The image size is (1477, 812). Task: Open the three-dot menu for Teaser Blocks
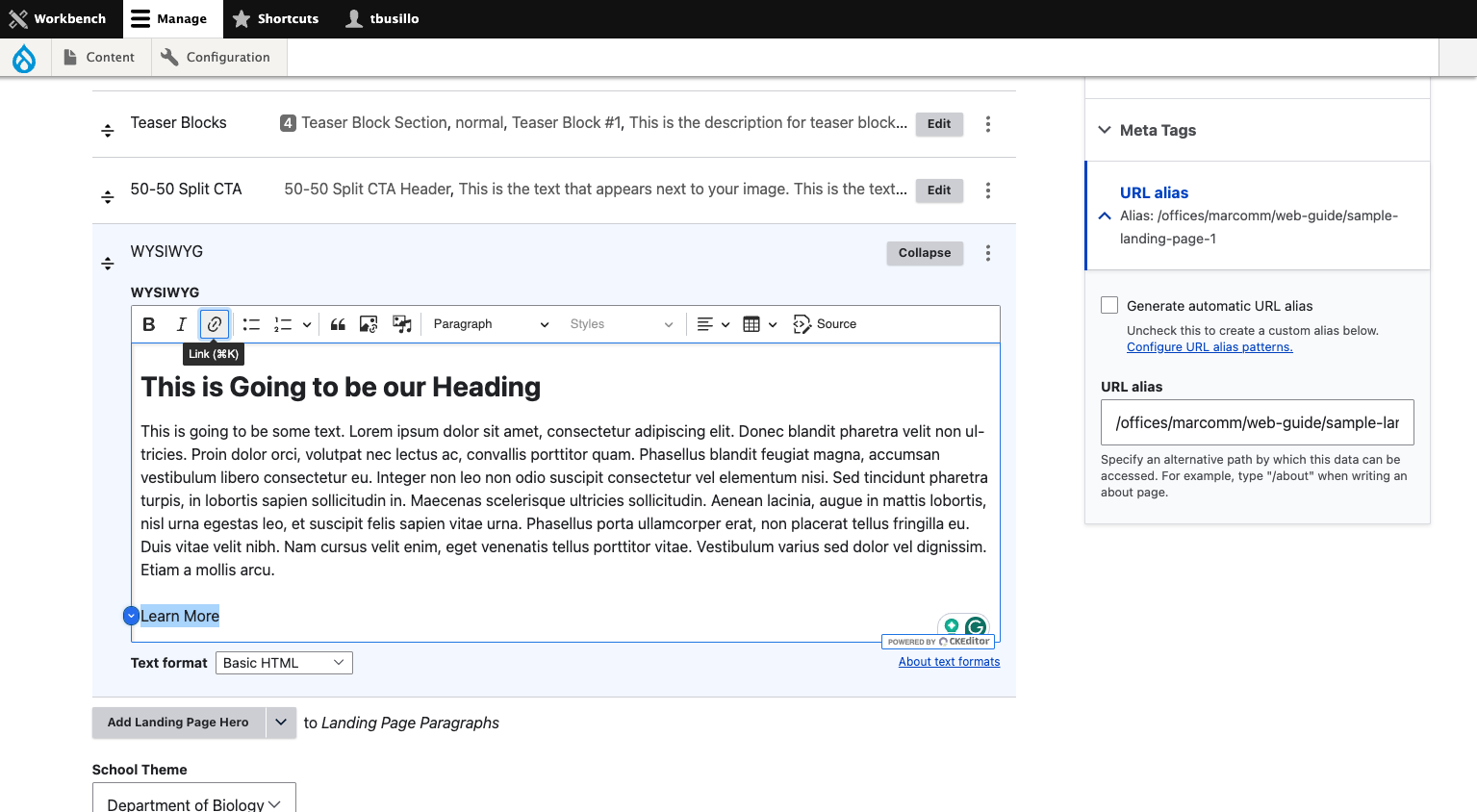click(x=988, y=124)
